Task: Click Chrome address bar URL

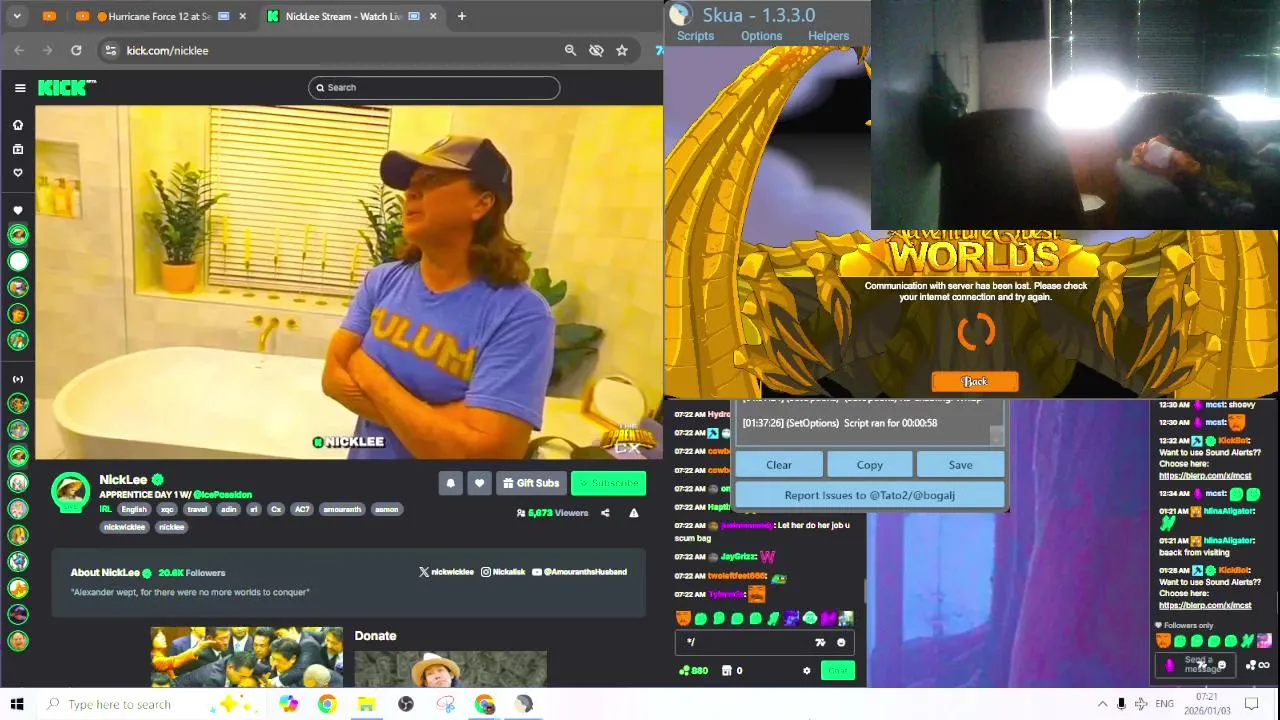Action: click(x=167, y=50)
